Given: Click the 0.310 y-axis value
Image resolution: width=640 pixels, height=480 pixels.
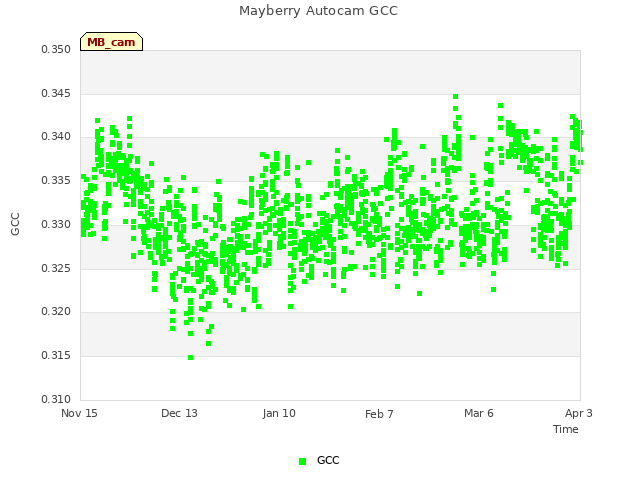Looking at the screenshot, I should tap(56, 399).
